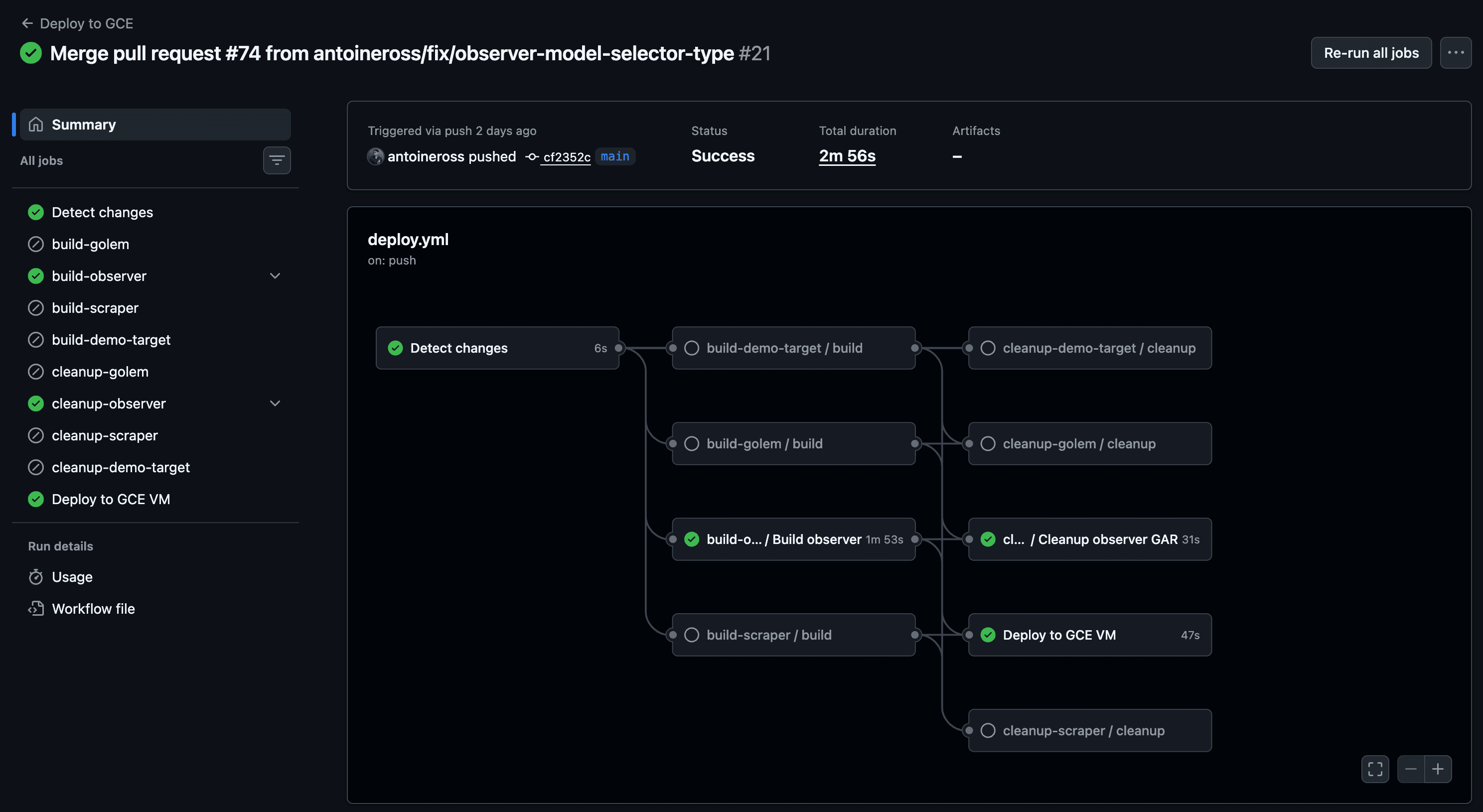Click the main branch badge
Image resolution: width=1483 pixels, height=812 pixels.
point(615,156)
